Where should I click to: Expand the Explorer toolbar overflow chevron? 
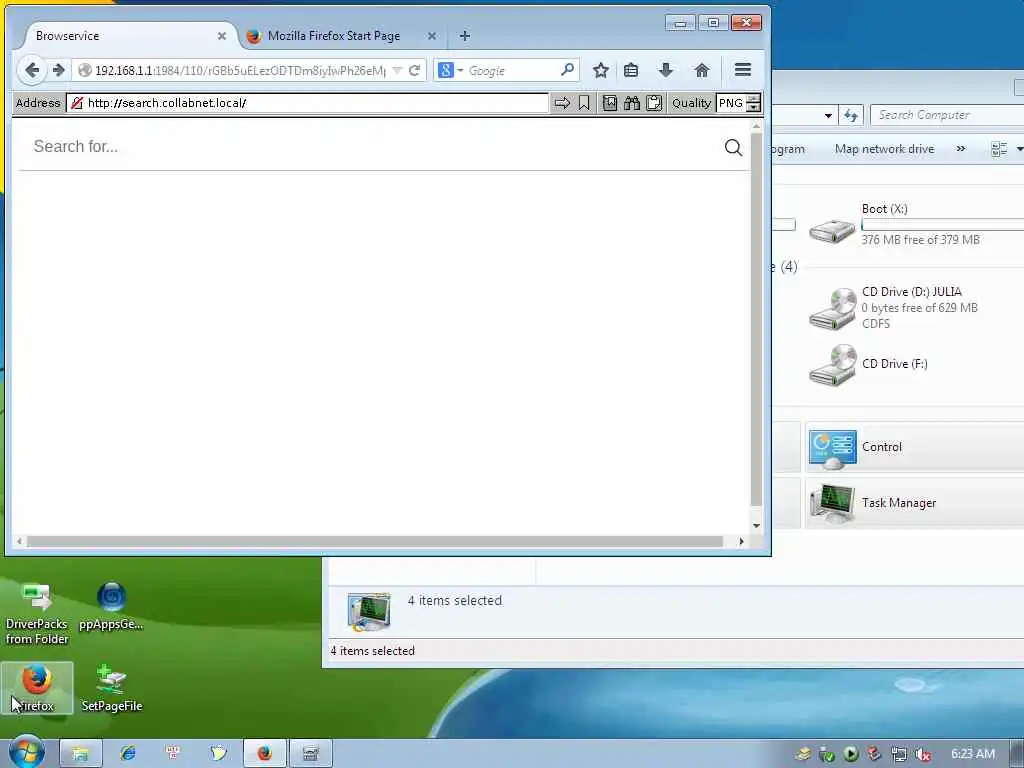961,148
